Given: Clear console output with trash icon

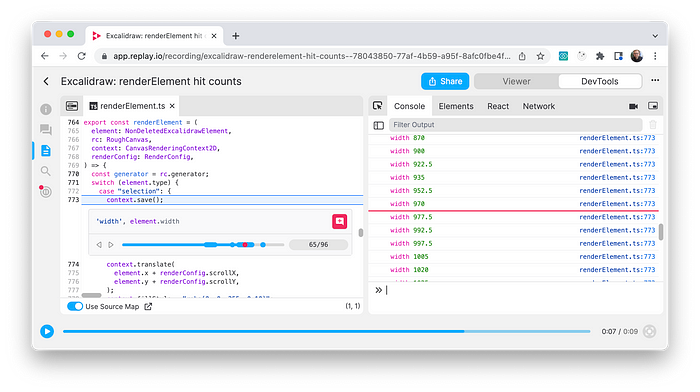Looking at the screenshot, I should click(x=653, y=125).
